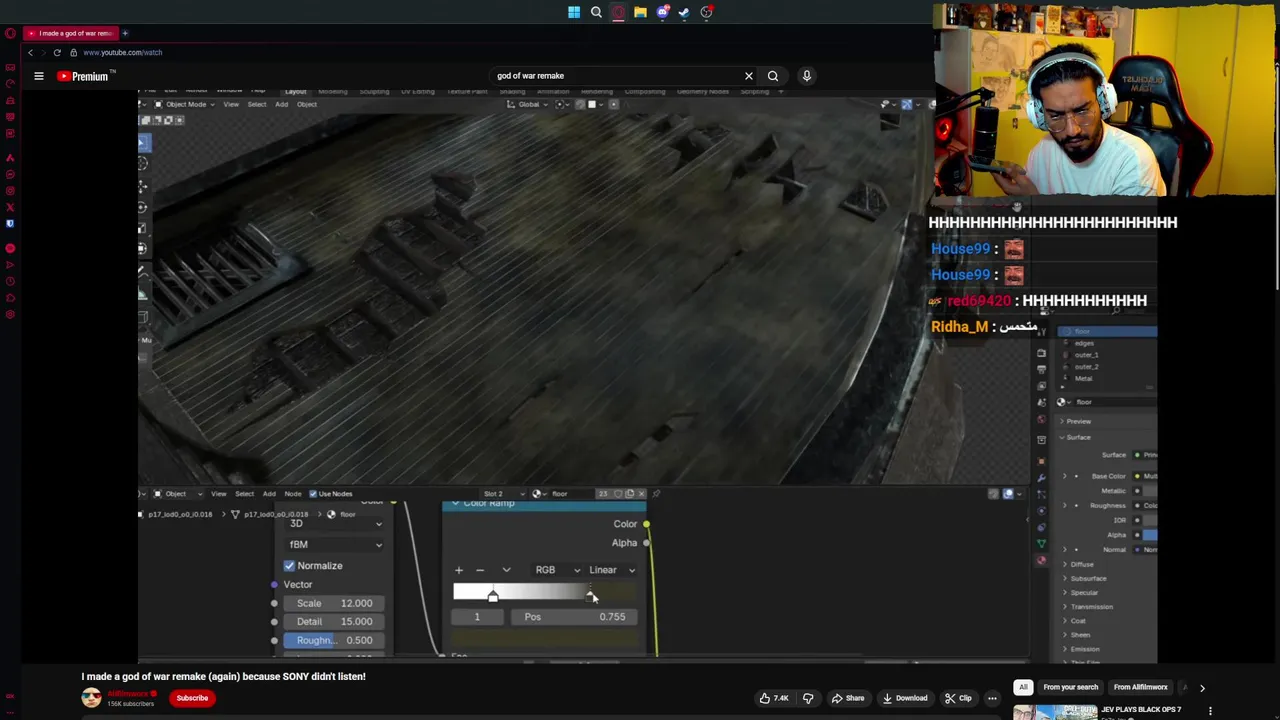Start voice search with microphone
The width and height of the screenshot is (1280, 720).
point(807,76)
